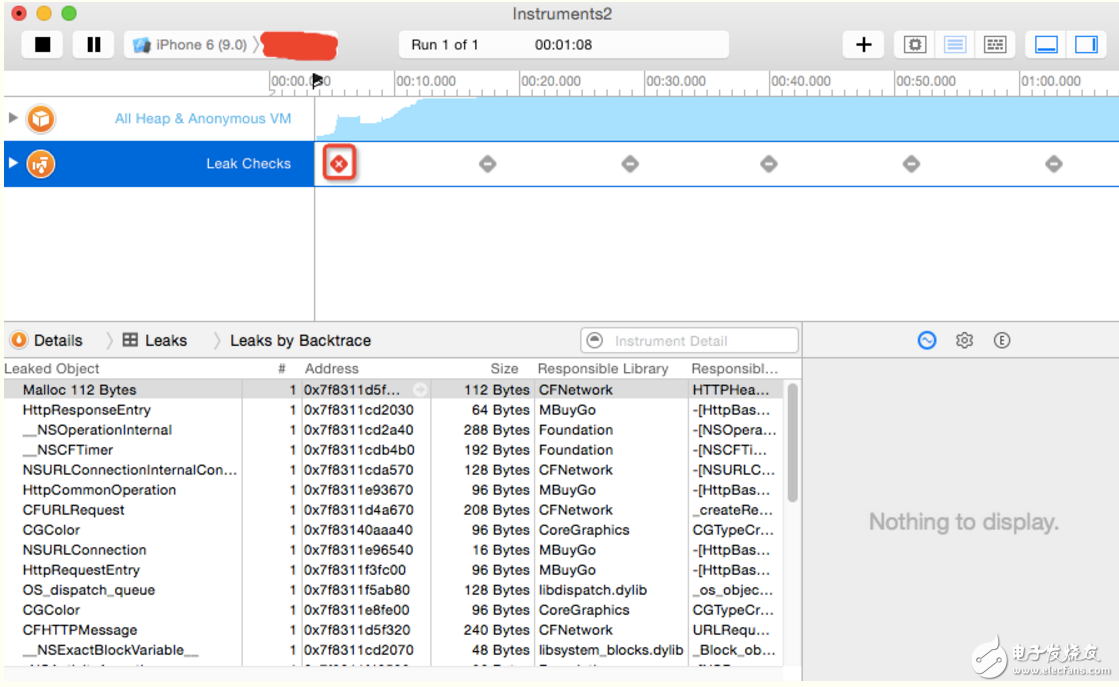Open the iPhone 6 (9.0) target dropdown
Viewport: 1119px width, 687px height.
pos(190,45)
